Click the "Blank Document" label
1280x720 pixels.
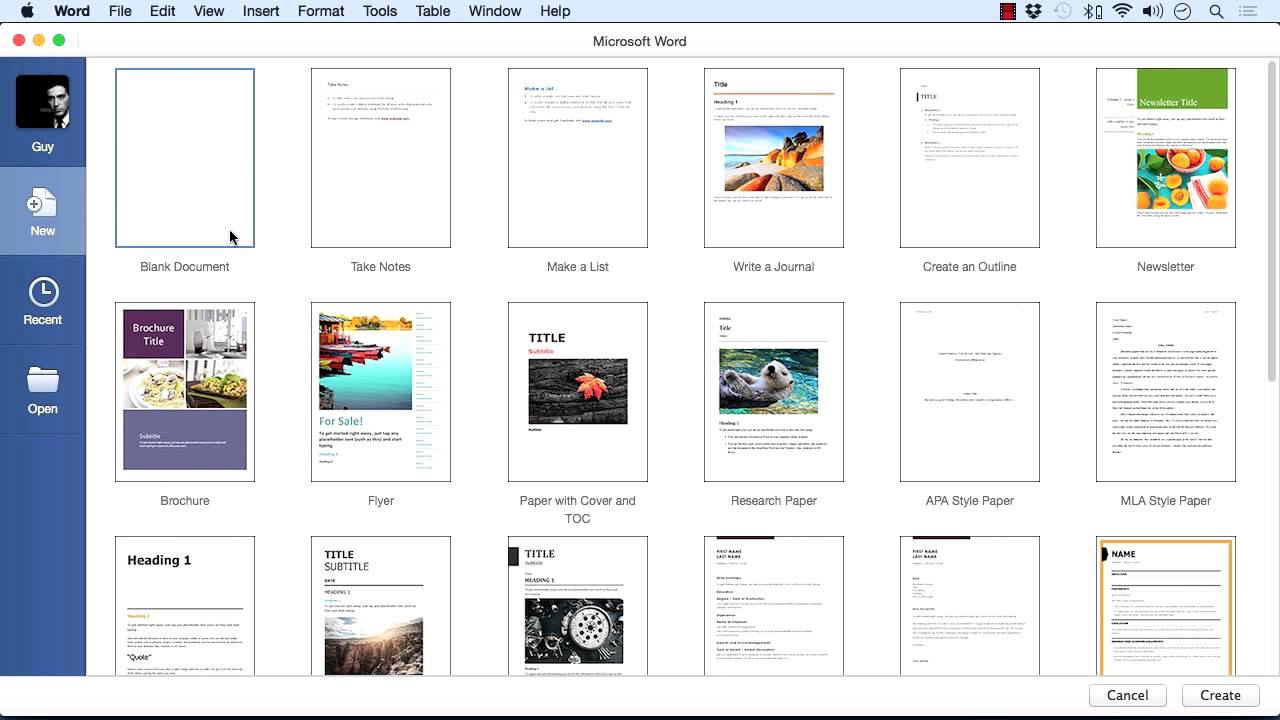click(x=185, y=267)
